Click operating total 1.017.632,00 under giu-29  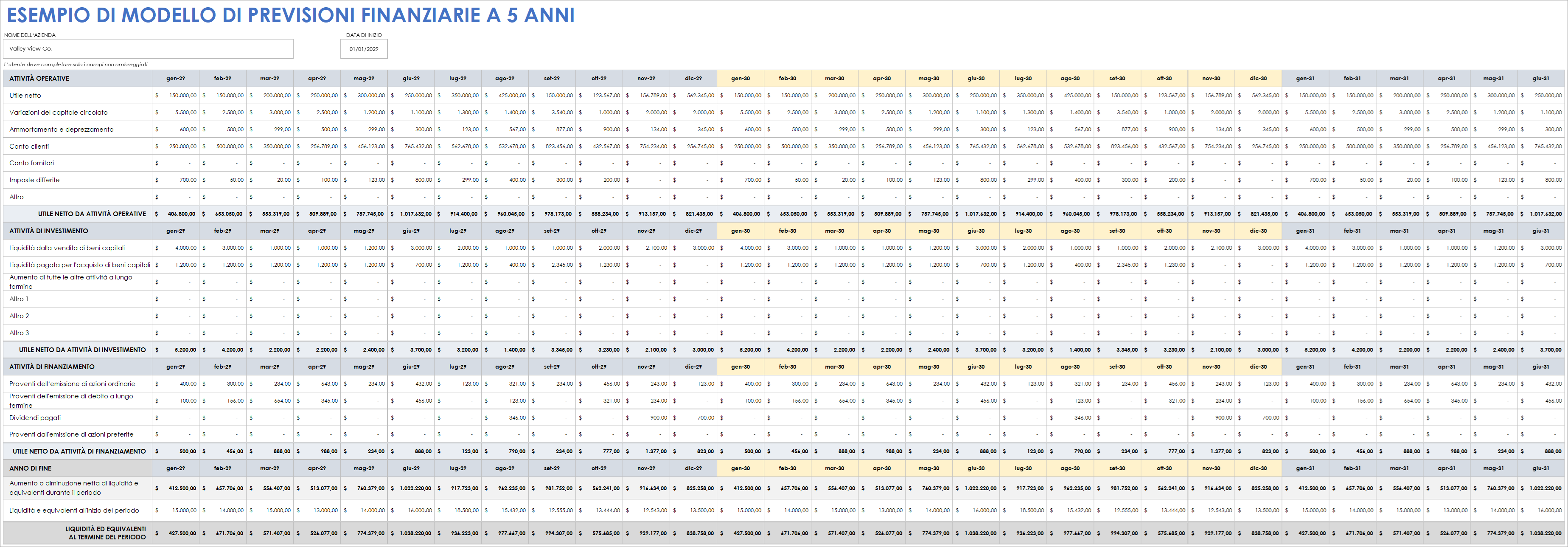coord(412,214)
